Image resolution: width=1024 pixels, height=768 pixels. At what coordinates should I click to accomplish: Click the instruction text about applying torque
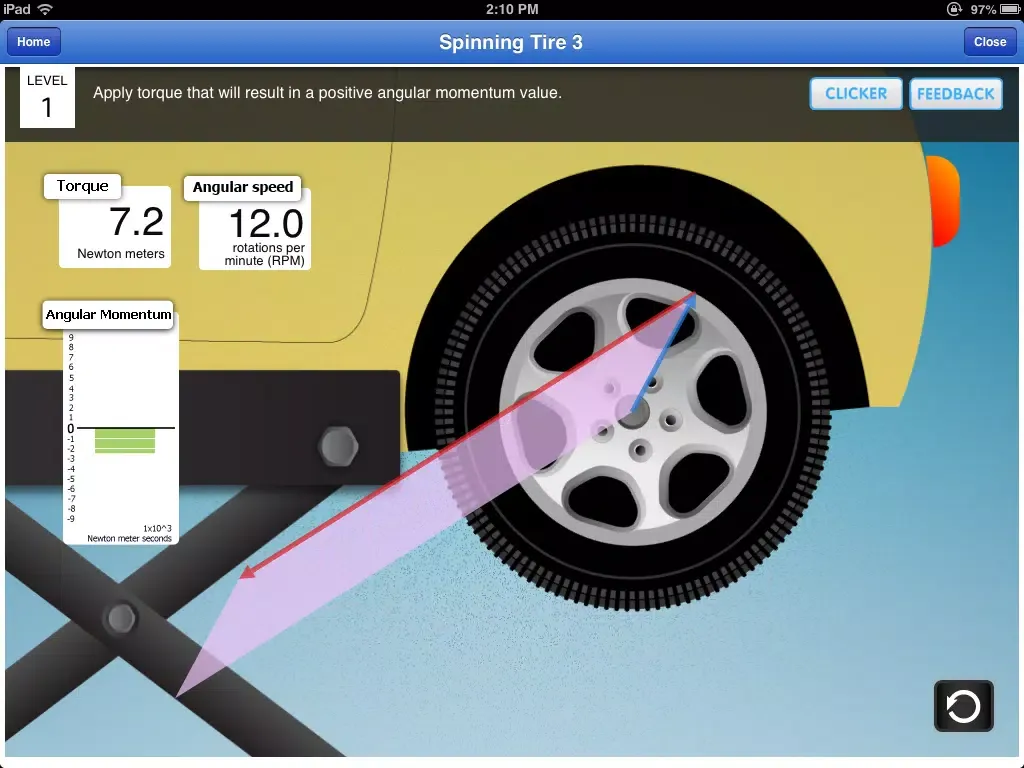327,93
